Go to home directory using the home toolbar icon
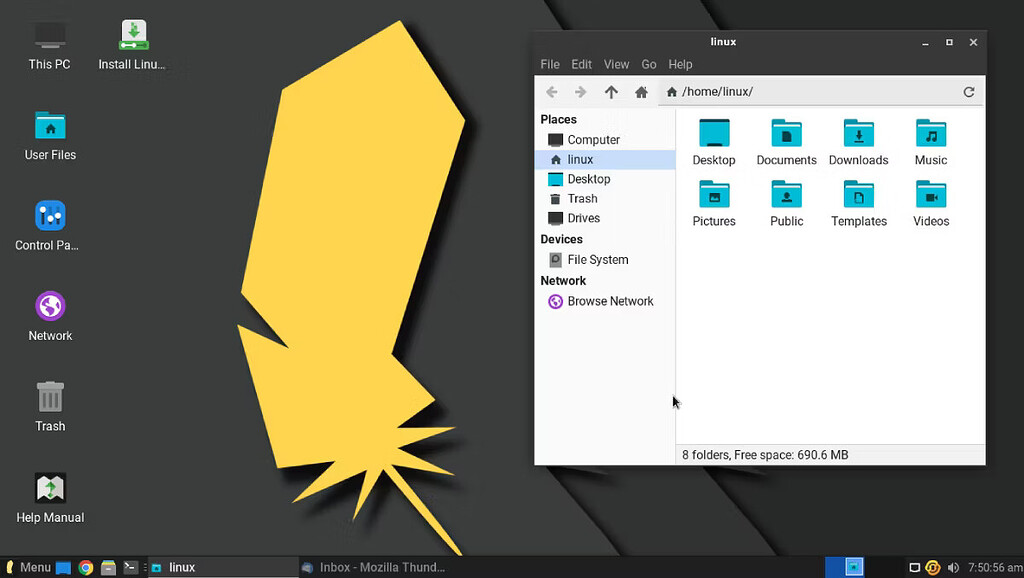This screenshot has width=1024, height=578. click(641, 91)
